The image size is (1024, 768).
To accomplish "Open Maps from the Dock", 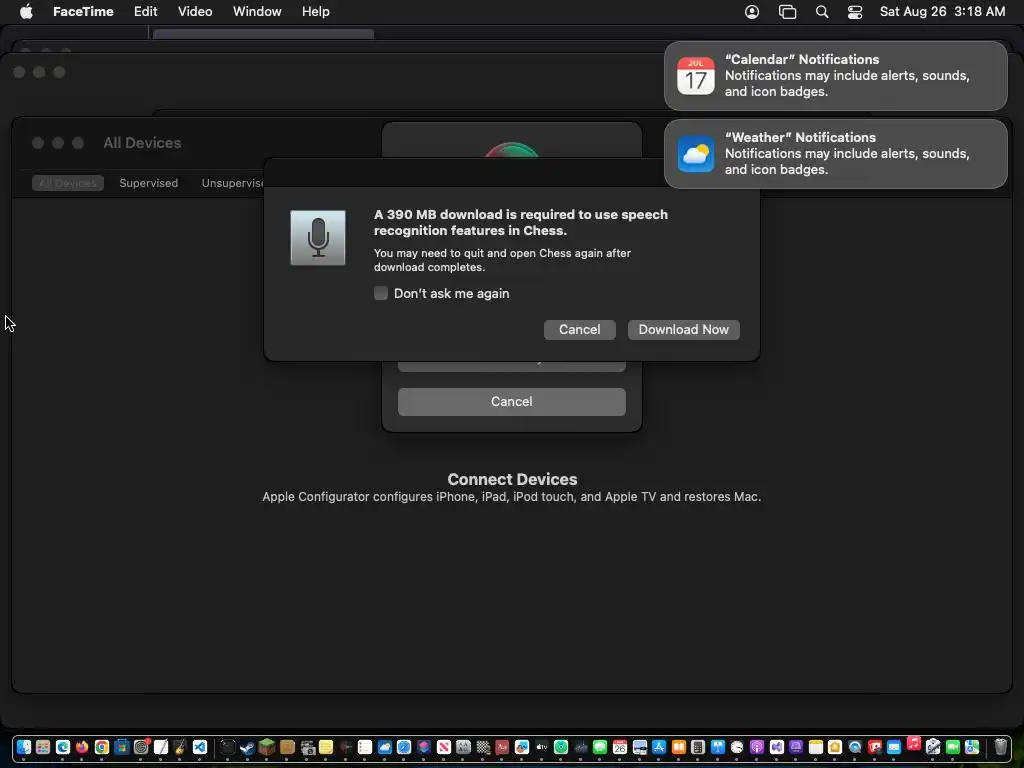I will click(x=972, y=747).
